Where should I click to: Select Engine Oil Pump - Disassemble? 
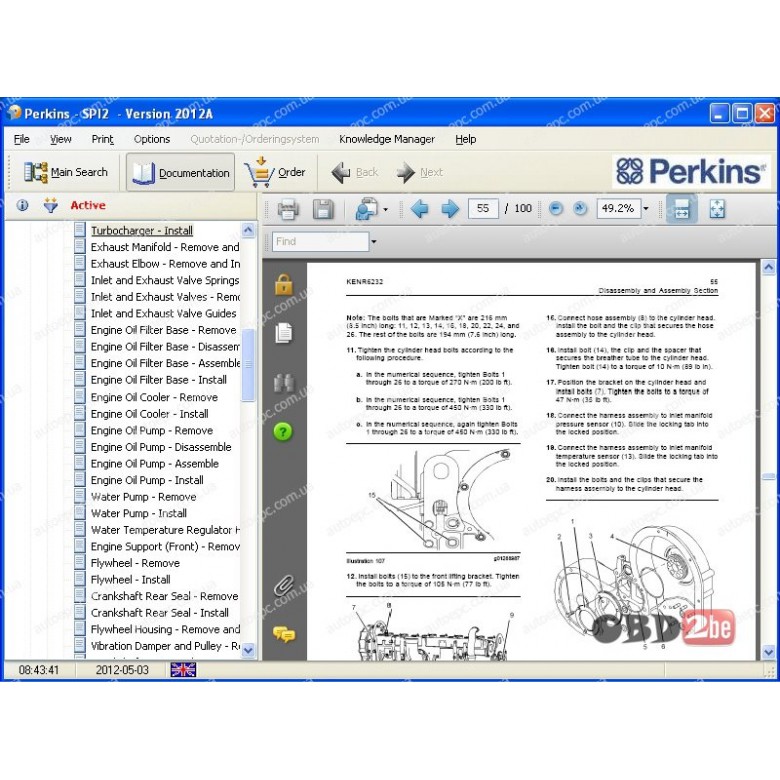[161, 447]
